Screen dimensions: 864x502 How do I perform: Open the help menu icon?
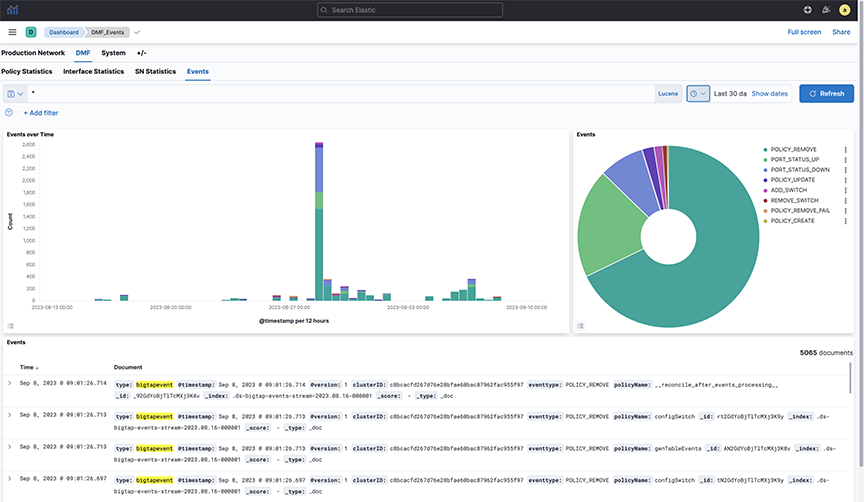coord(807,10)
